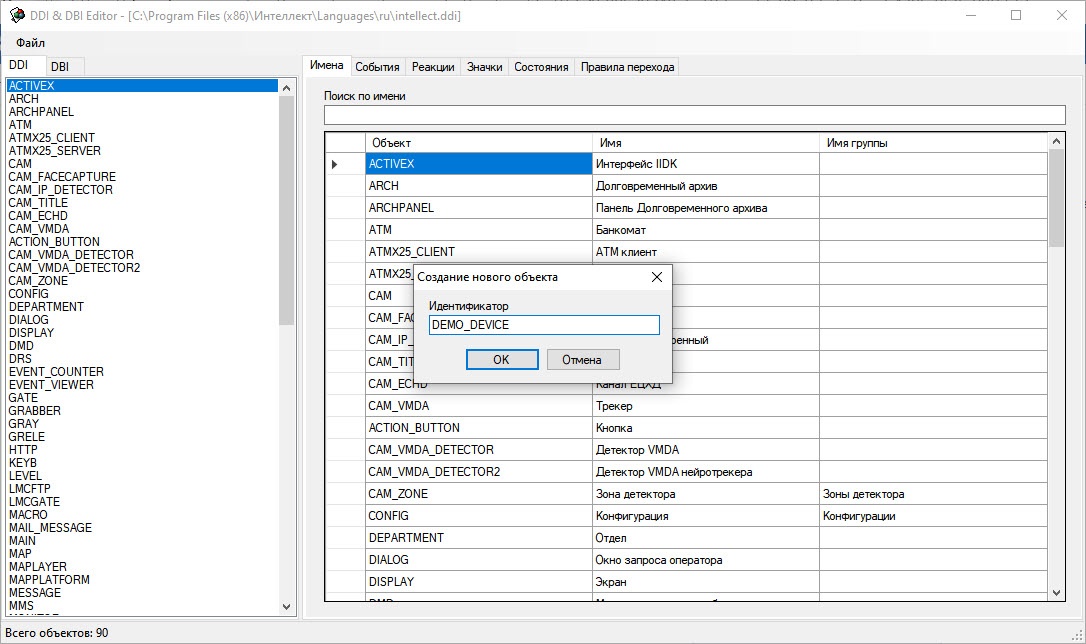This screenshot has width=1086, height=644.
Task: Switch to the DBI tab
Action: 60,66
